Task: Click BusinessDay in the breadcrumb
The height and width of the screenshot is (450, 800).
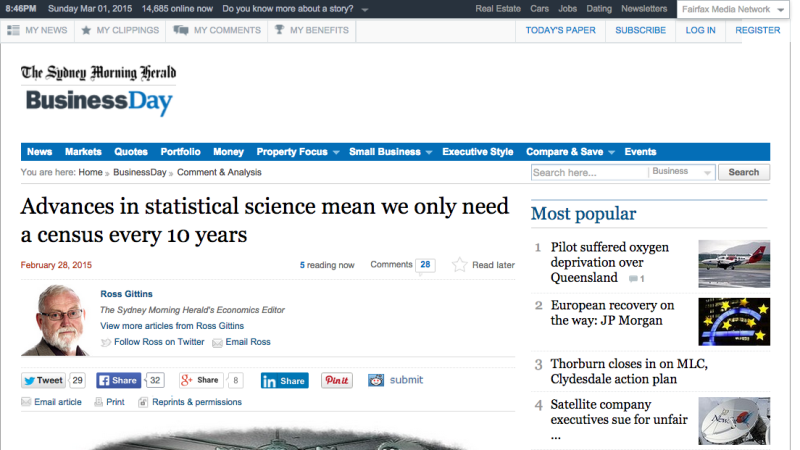Action: click(x=140, y=172)
